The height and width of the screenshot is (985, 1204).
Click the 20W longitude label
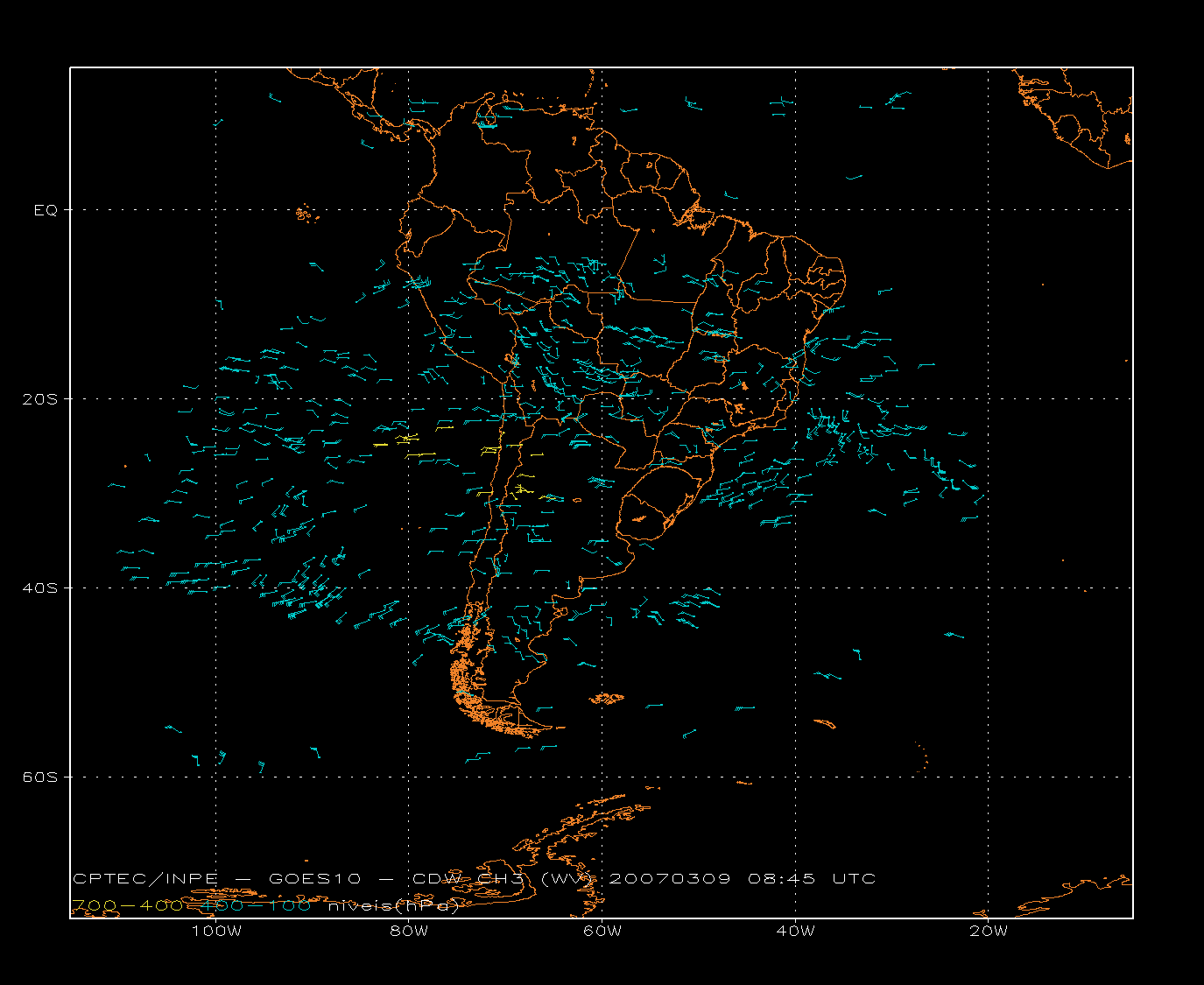989,932
